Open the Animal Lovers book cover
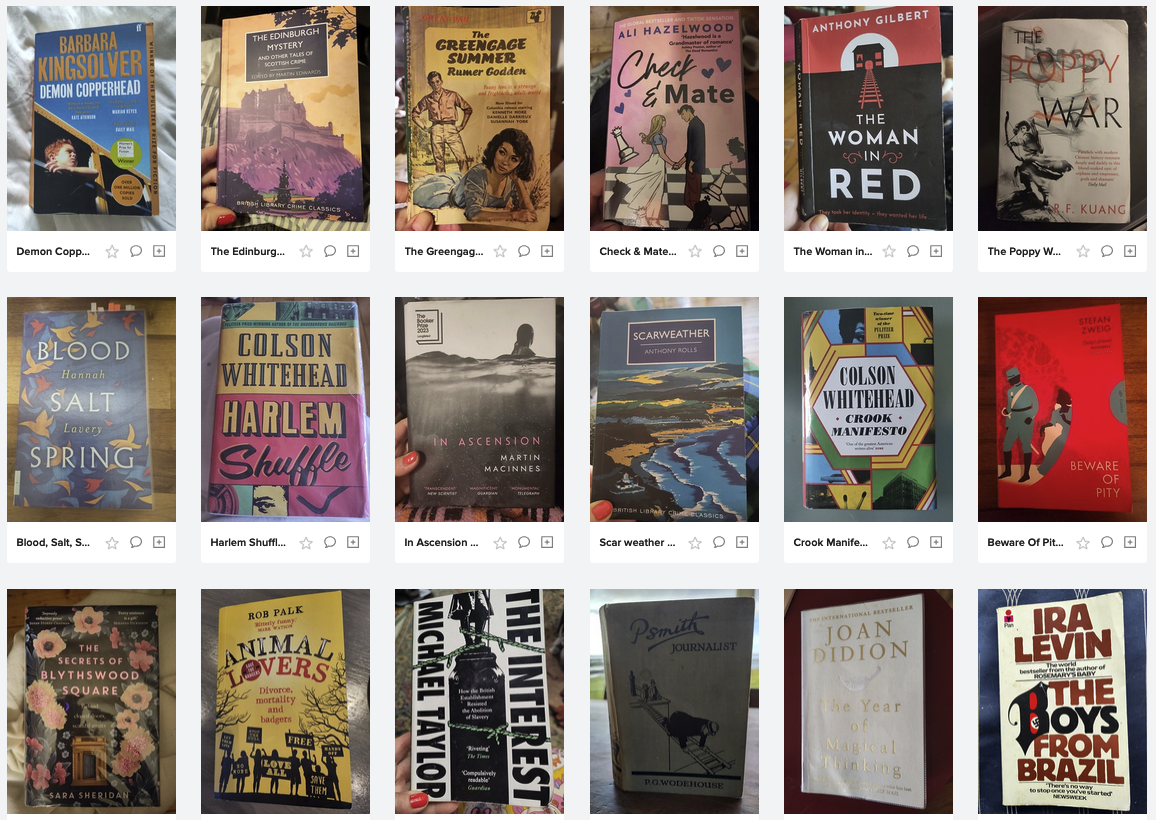 pyautogui.click(x=285, y=701)
